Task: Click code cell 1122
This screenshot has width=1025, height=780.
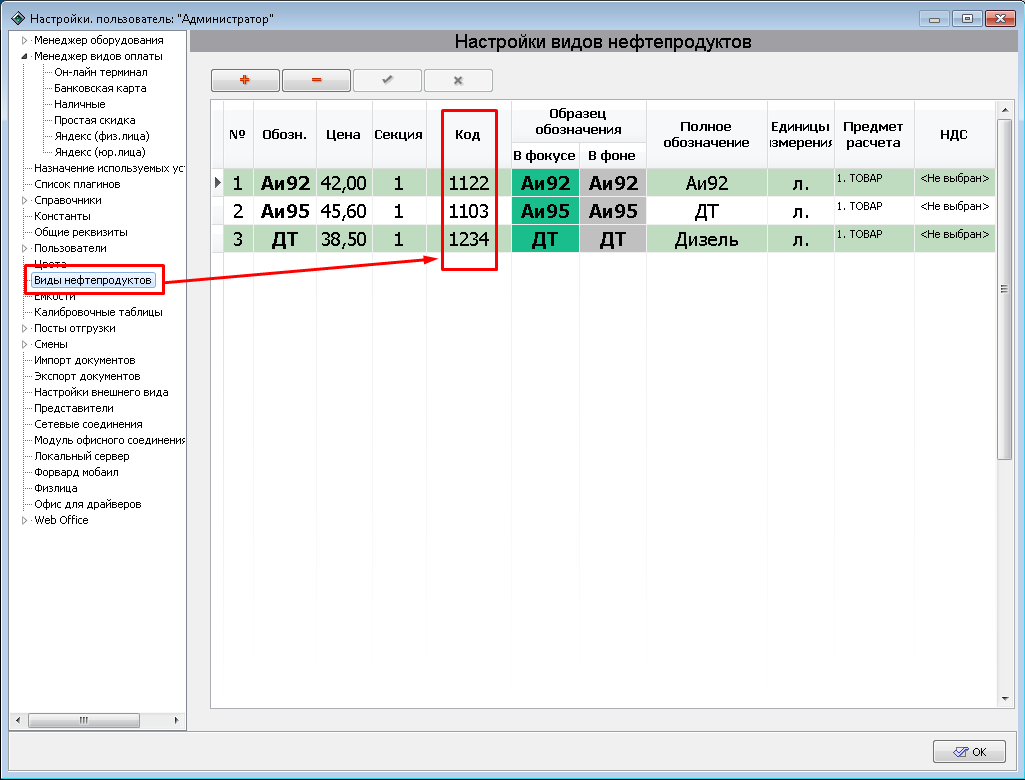Action: pyautogui.click(x=468, y=183)
